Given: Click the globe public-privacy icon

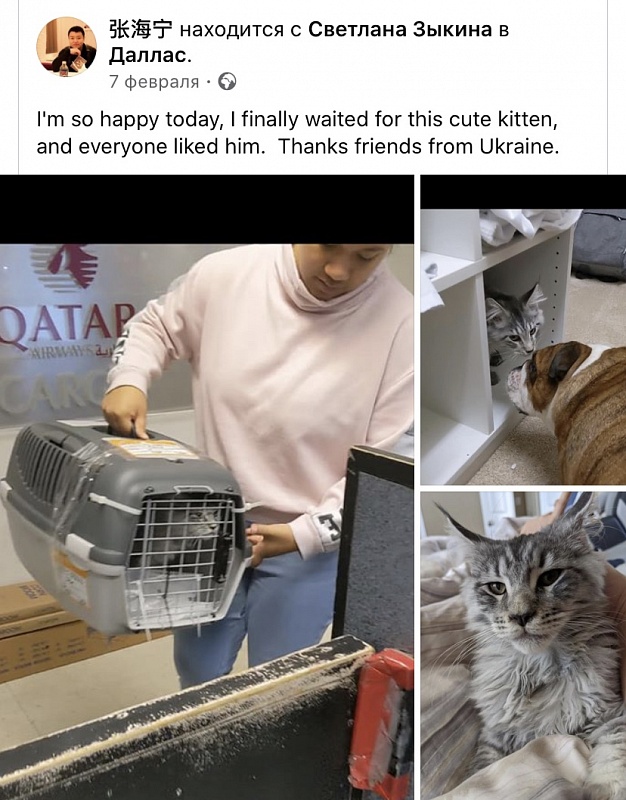Looking at the screenshot, I should [x=227, y=82].
